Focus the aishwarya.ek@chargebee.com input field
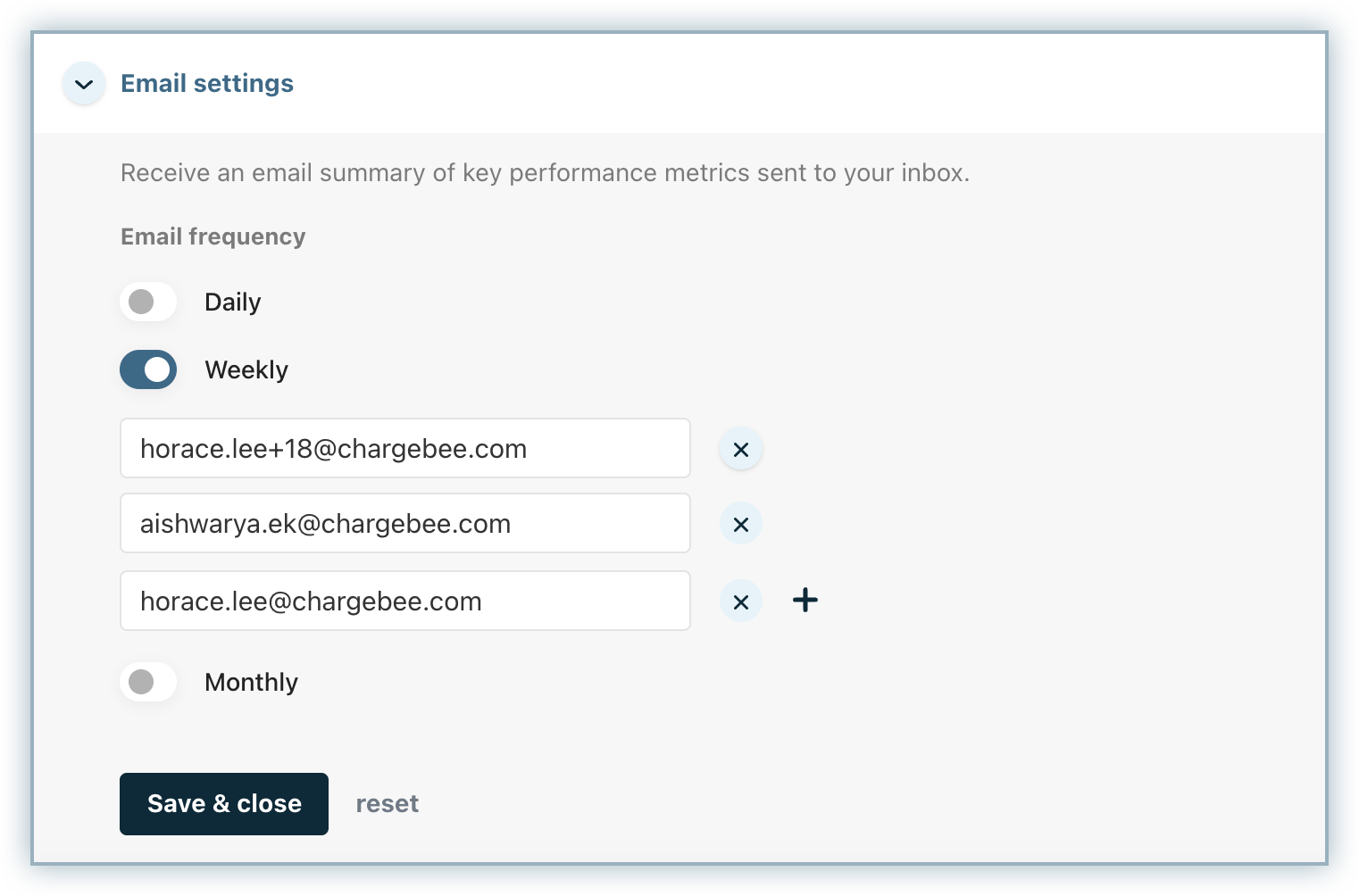The image size is (1359, 896). pos(404,523)
